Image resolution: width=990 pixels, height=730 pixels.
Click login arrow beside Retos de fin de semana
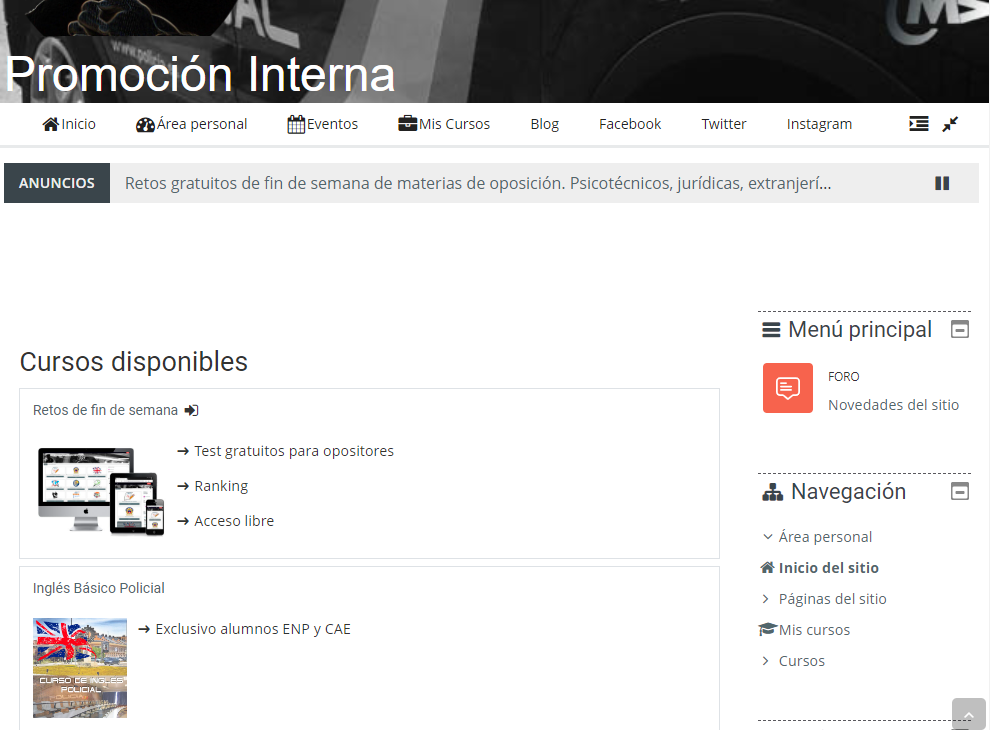[192, 410]
